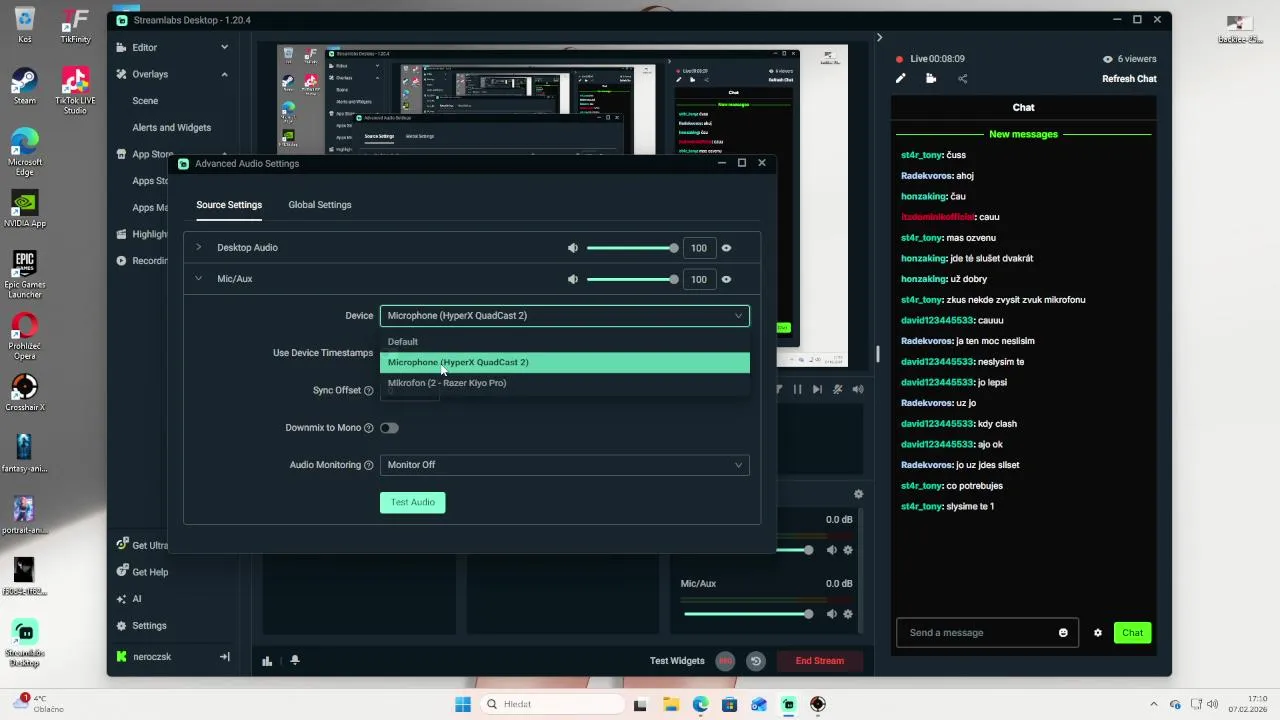Click the speaker icon above the mini feed panel
The width and height of the screenshot is (1280, 720).
(858, 389)
